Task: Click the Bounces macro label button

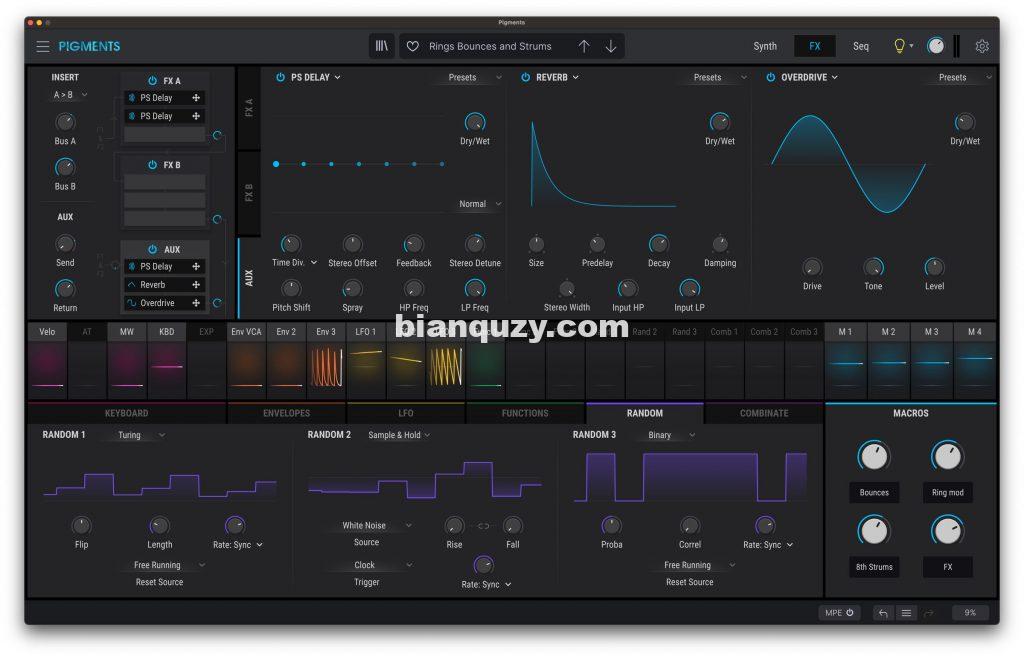Action: pos(874,492)
